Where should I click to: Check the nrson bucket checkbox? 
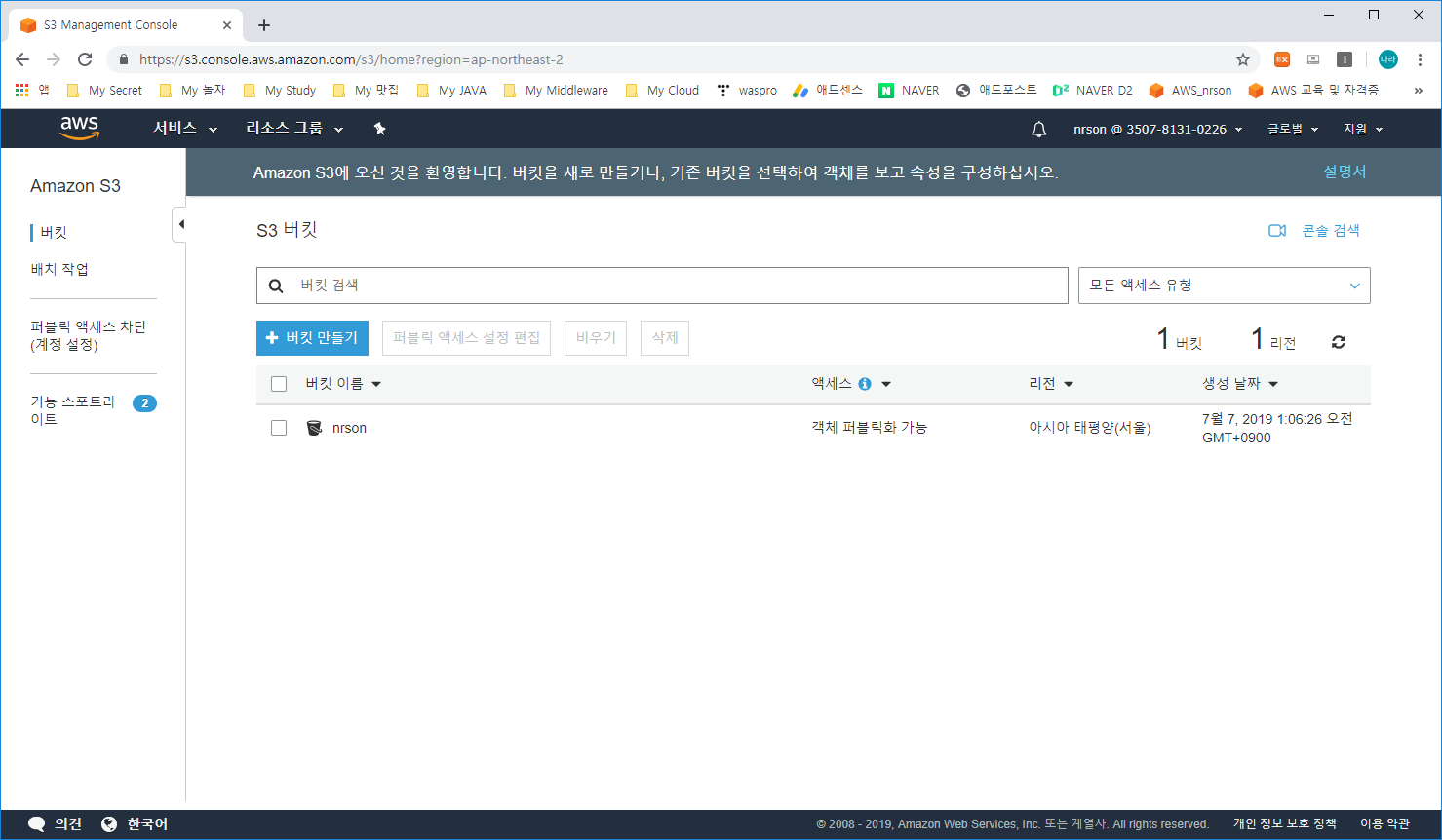pyautogui.click(x=279, y=428)
